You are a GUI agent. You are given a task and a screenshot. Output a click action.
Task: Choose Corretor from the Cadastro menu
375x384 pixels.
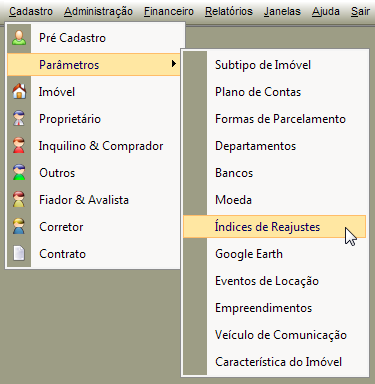click(x=95, y=227)
